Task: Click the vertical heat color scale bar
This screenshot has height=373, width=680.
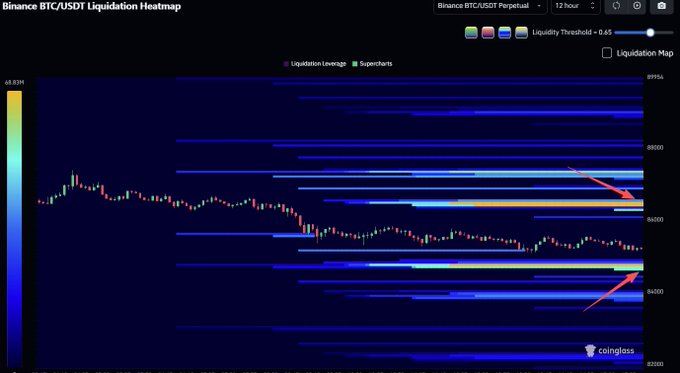Action: coord(14,229)
